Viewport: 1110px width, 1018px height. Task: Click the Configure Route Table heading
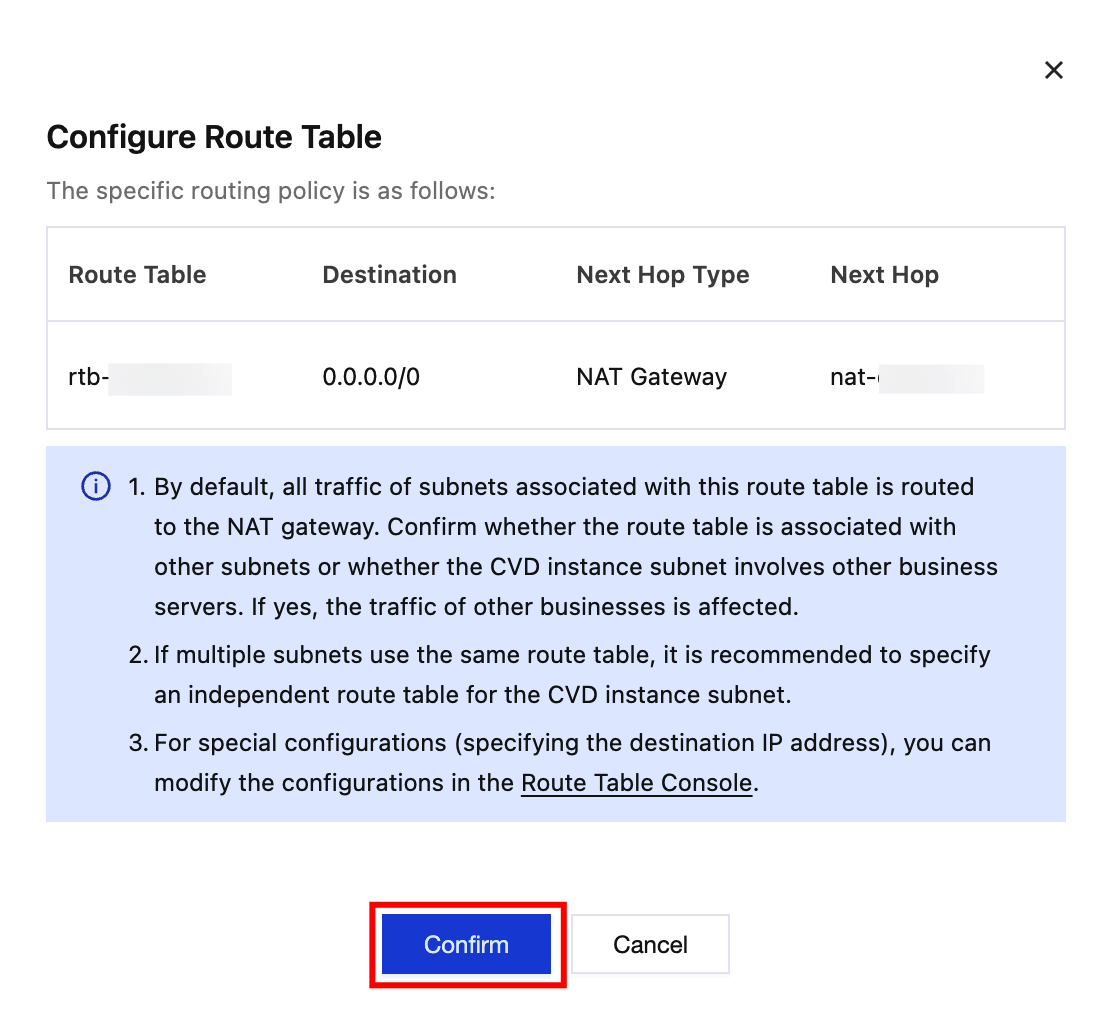(x=214, y=137)
